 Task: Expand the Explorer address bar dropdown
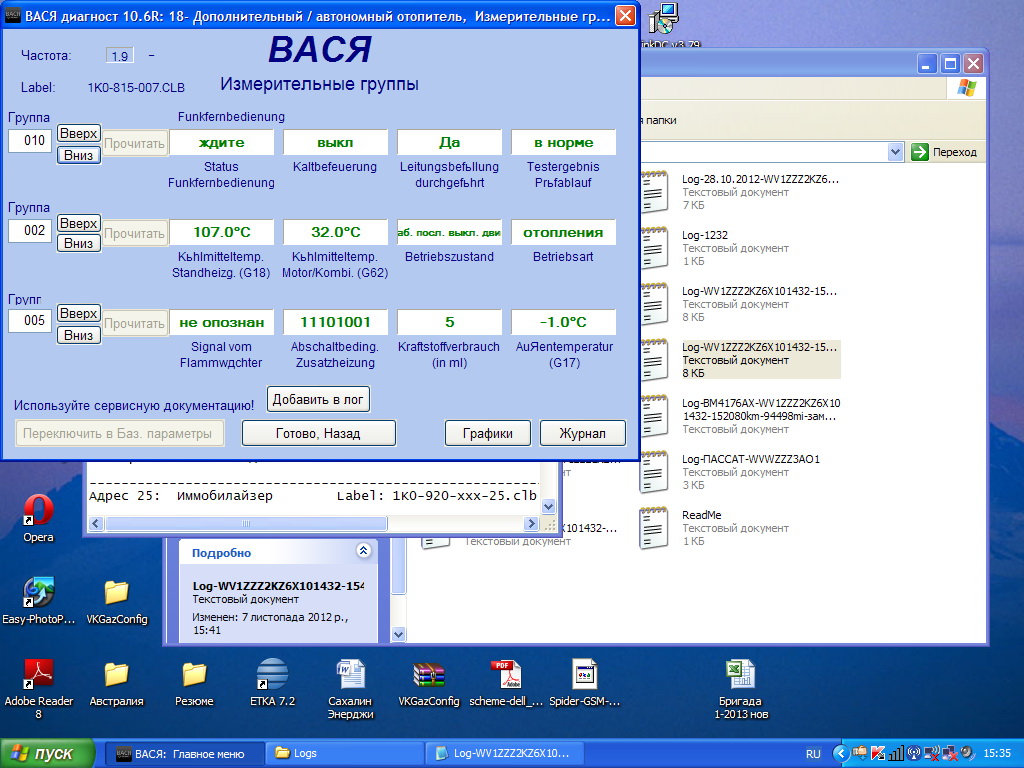tap(895, 152)
